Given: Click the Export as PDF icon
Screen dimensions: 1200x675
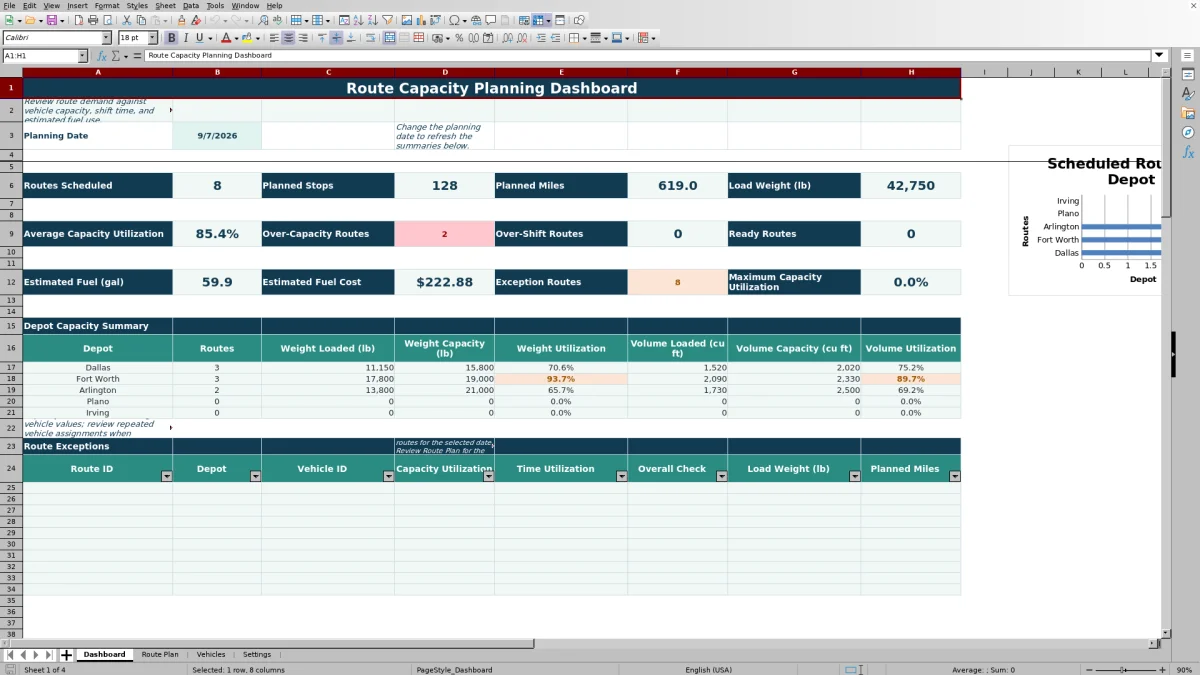Looking at the screenshot, I should tap(77, 20).
